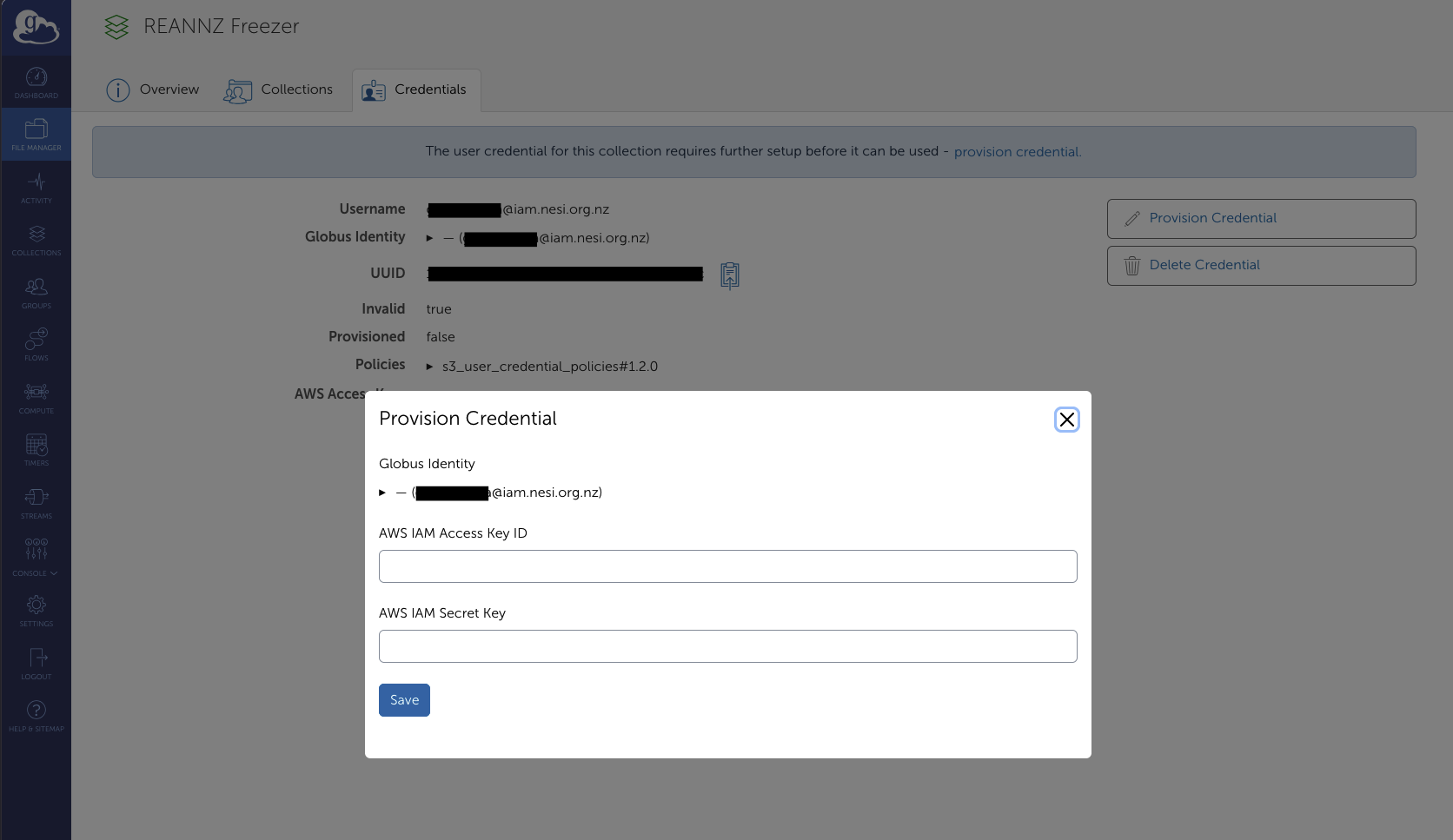Click Logout in the sidebar
Screen dimensions: 1453x840
pos(36,664)
